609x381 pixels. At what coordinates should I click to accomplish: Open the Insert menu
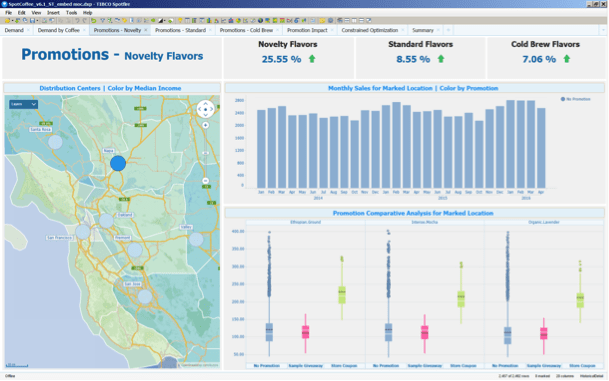(x=53, y=12)
